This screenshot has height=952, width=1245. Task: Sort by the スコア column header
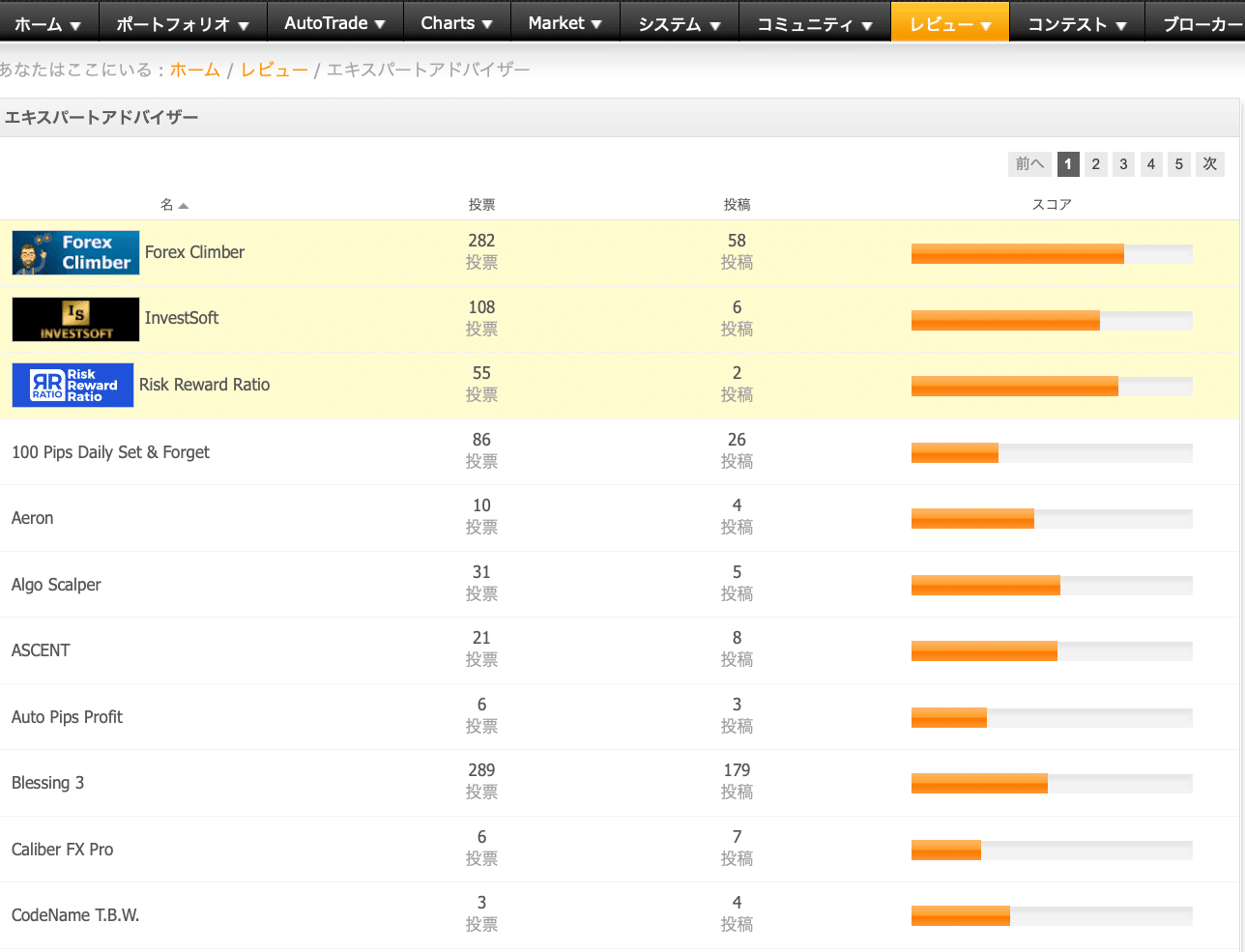(x=1052, y=205)
